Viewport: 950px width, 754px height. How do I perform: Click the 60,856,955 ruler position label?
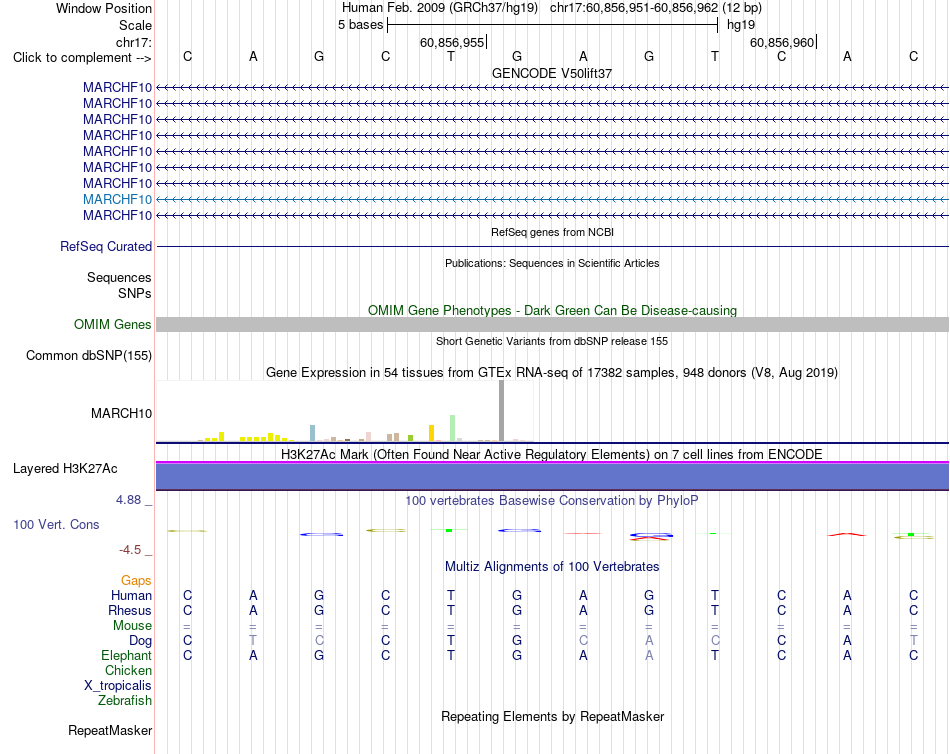click(452, 42)
